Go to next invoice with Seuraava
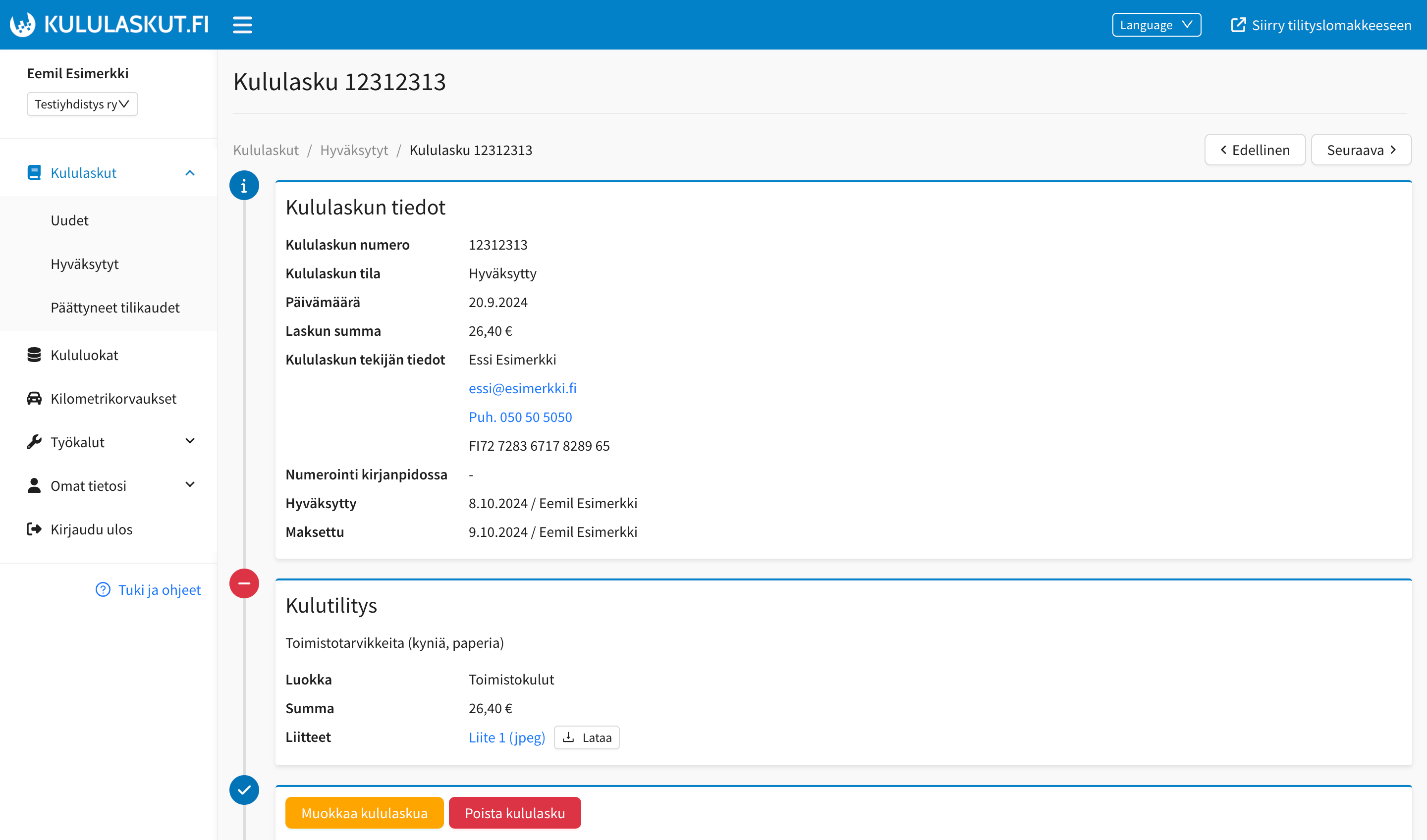The height and width of the screenshot is (840, 1427). [x=1360, y=150]
